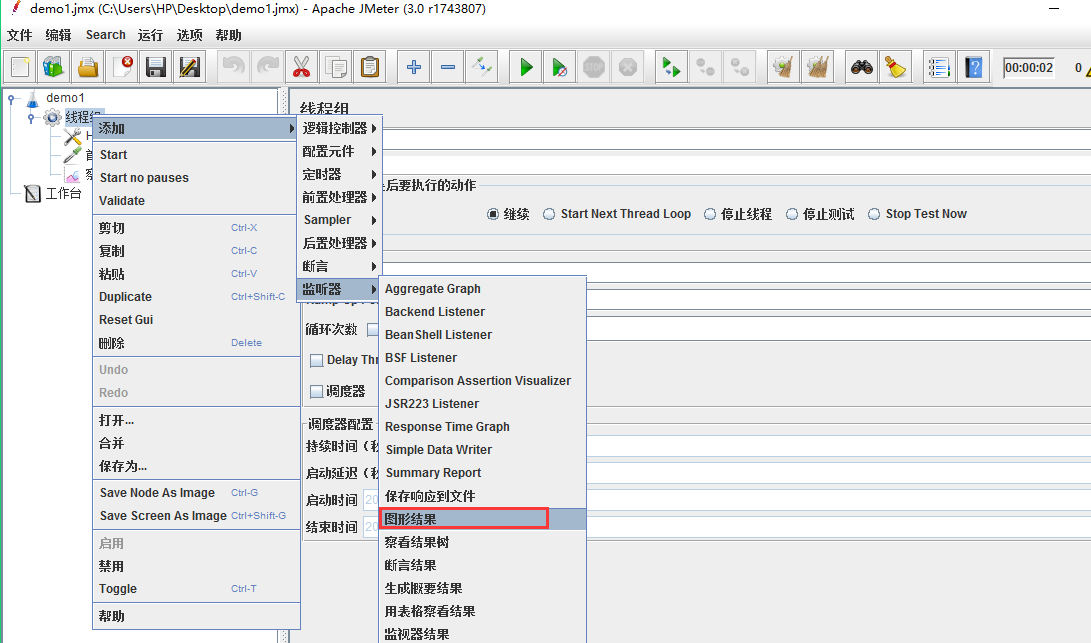Expand the 断言 submenu

pos(340,266)
